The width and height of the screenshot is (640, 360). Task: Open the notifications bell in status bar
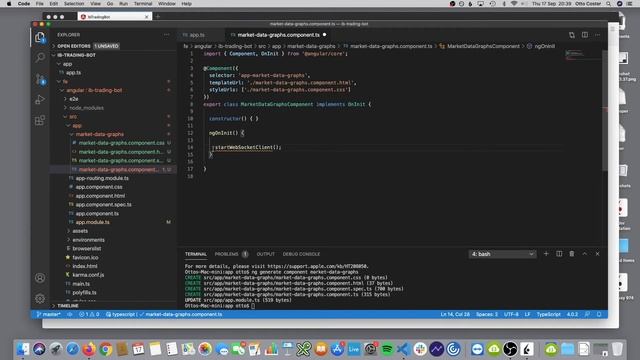pyautogui.click(x=599, y=314)
